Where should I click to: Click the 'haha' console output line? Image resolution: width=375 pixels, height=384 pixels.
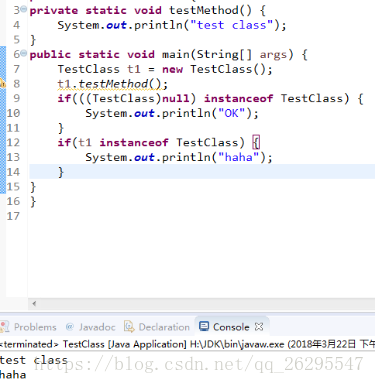tap(13, 375)
